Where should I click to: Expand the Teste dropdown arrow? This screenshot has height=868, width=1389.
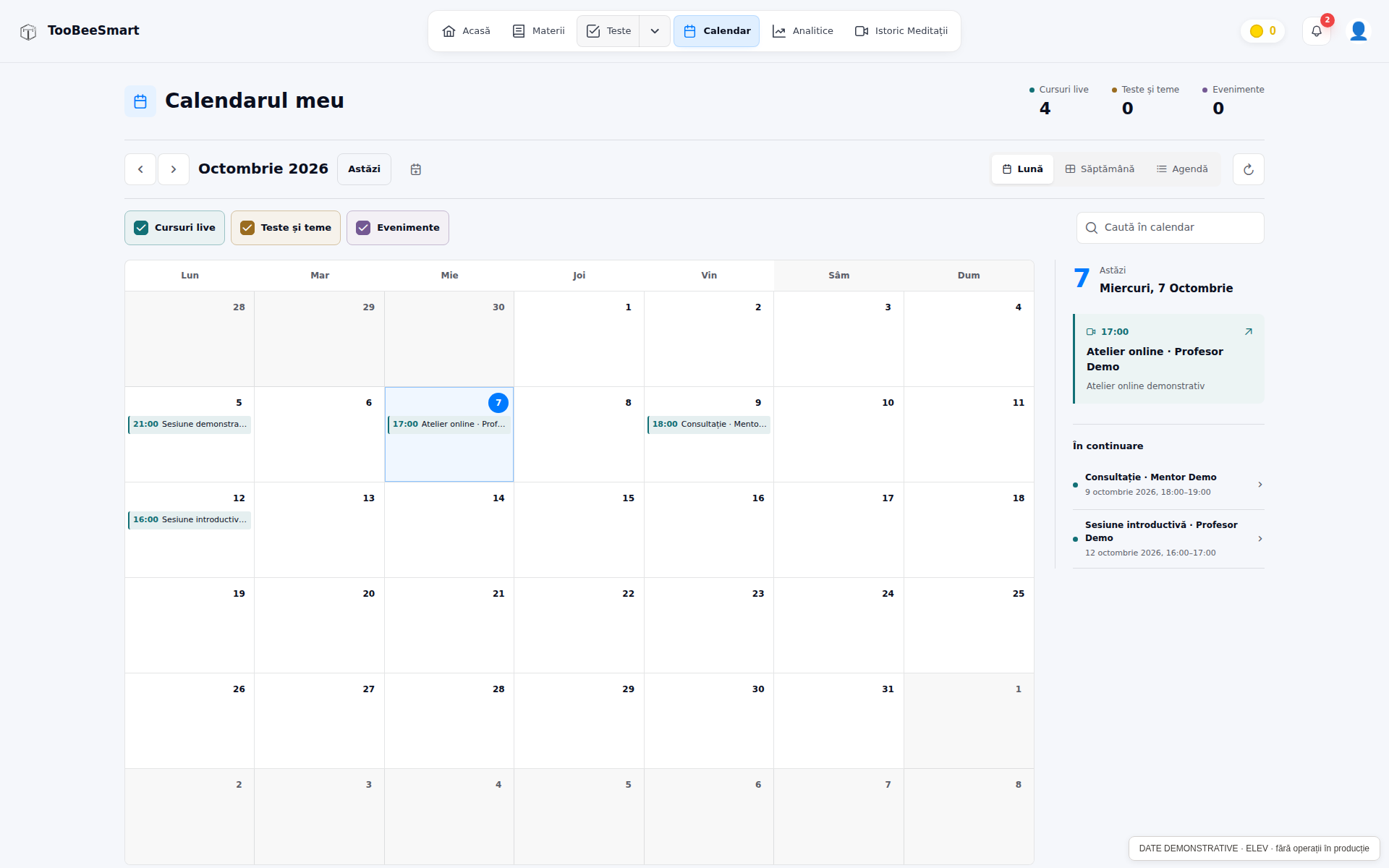(x=655, y=31)
